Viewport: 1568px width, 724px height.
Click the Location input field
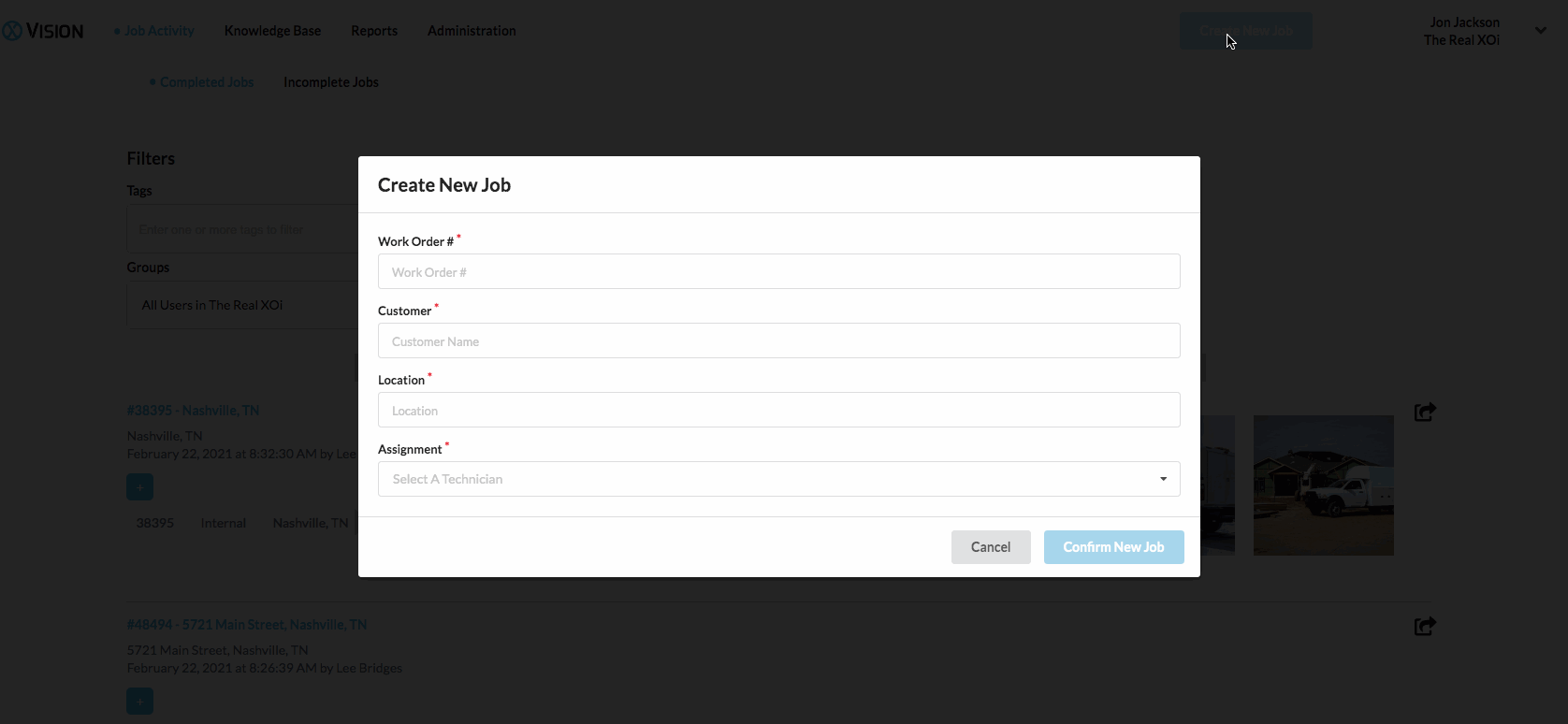(778, 411)
